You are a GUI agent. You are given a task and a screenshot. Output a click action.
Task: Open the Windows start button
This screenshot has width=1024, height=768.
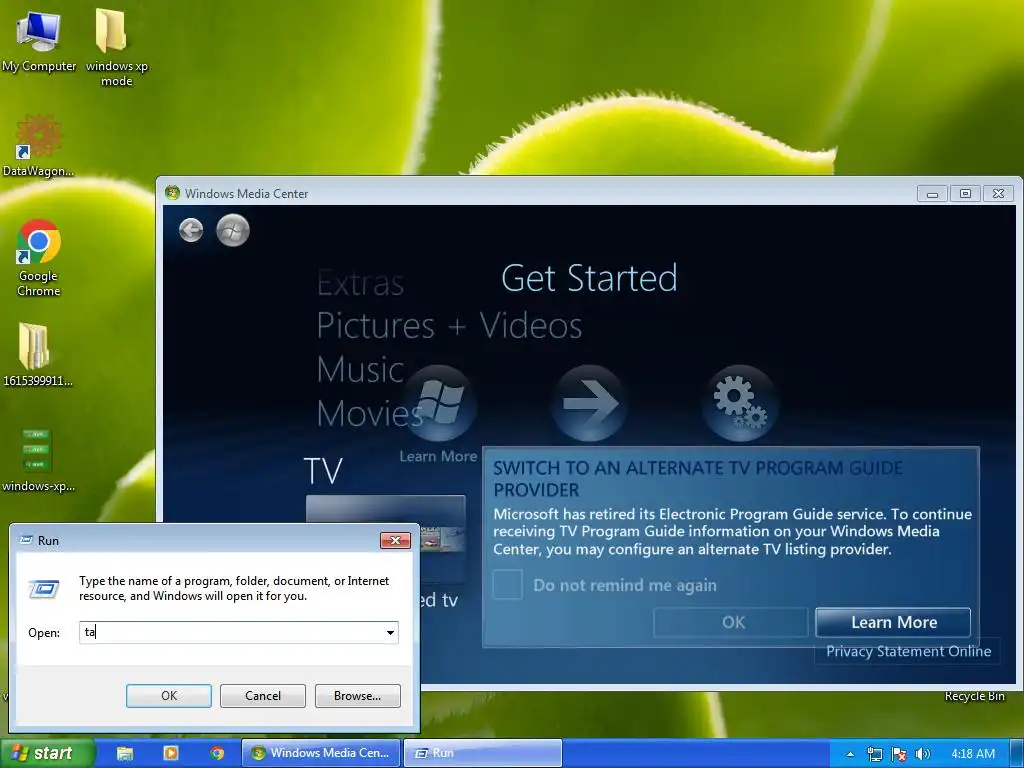pos(47,753)
